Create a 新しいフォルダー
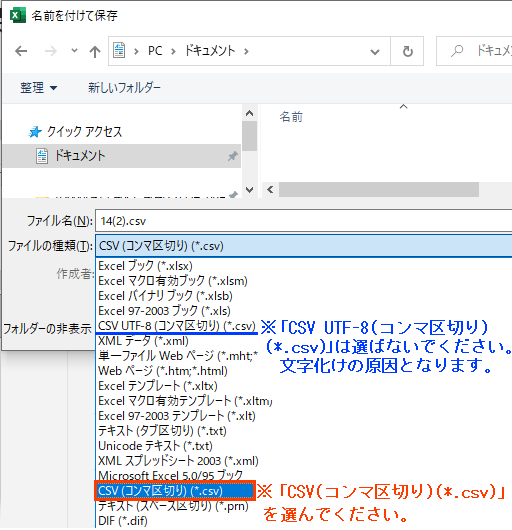512x530 pixels. (124, 88)
